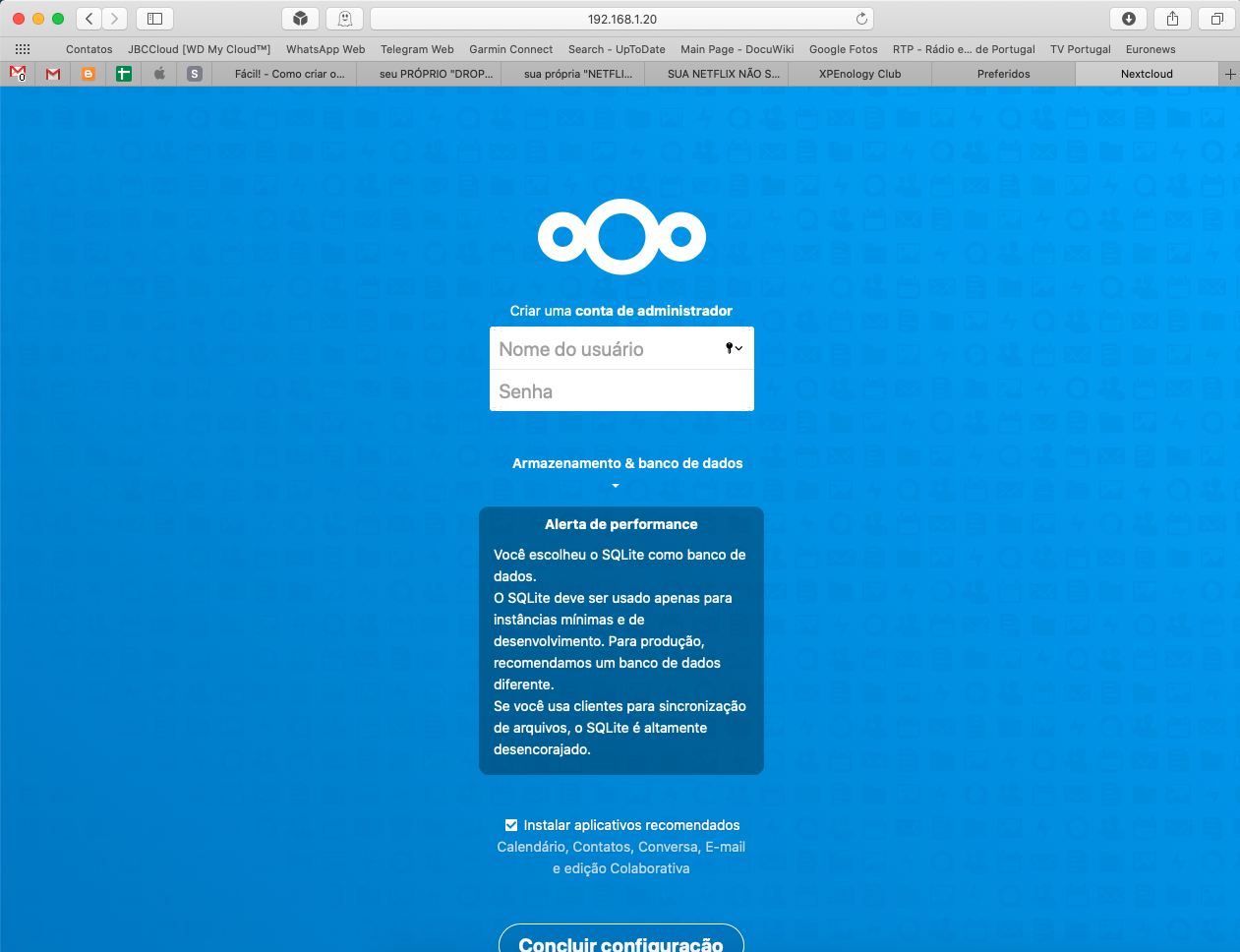Switch to the XPEnology Club tab
Image resolution: width=1240 pixels, height=952 pixels.
(x=859, y=74)
